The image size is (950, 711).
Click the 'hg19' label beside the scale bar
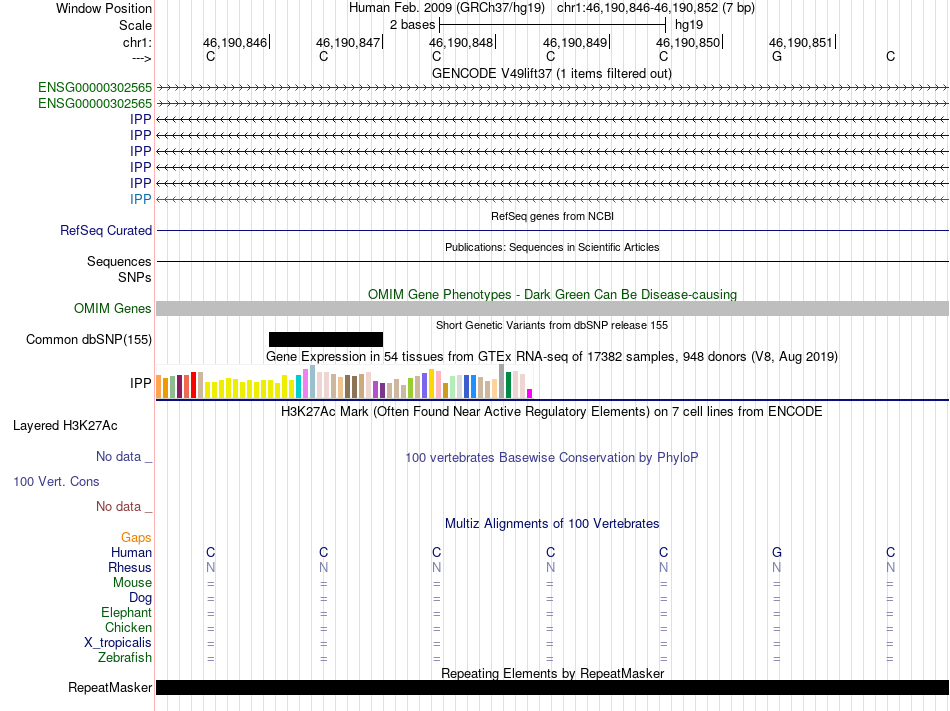coord(689,25)
